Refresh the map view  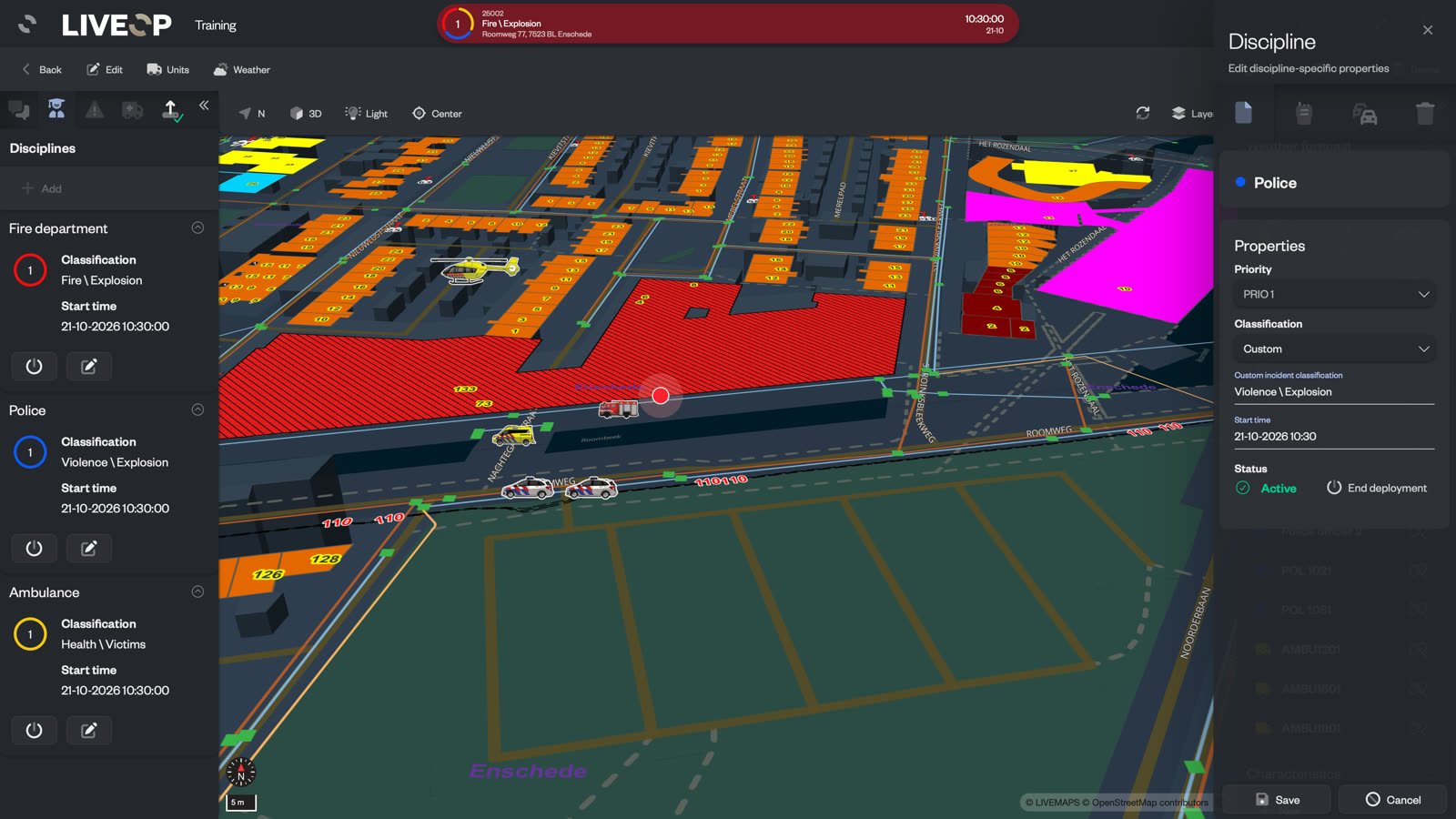click(x=1143, y=113)
